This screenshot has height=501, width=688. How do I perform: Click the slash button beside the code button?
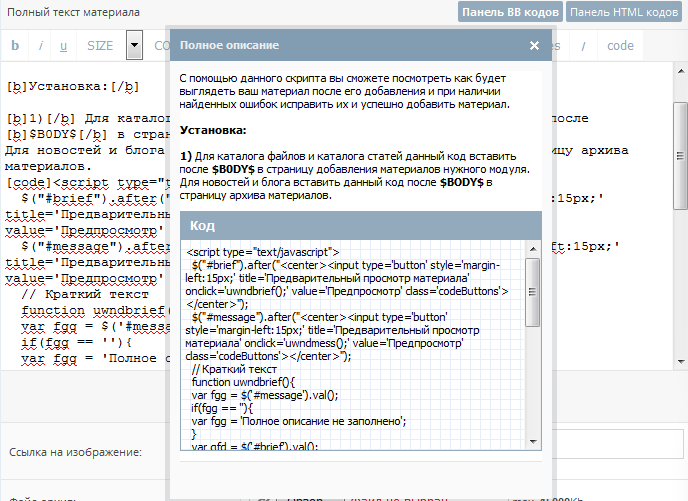click(x=583, y=46)
